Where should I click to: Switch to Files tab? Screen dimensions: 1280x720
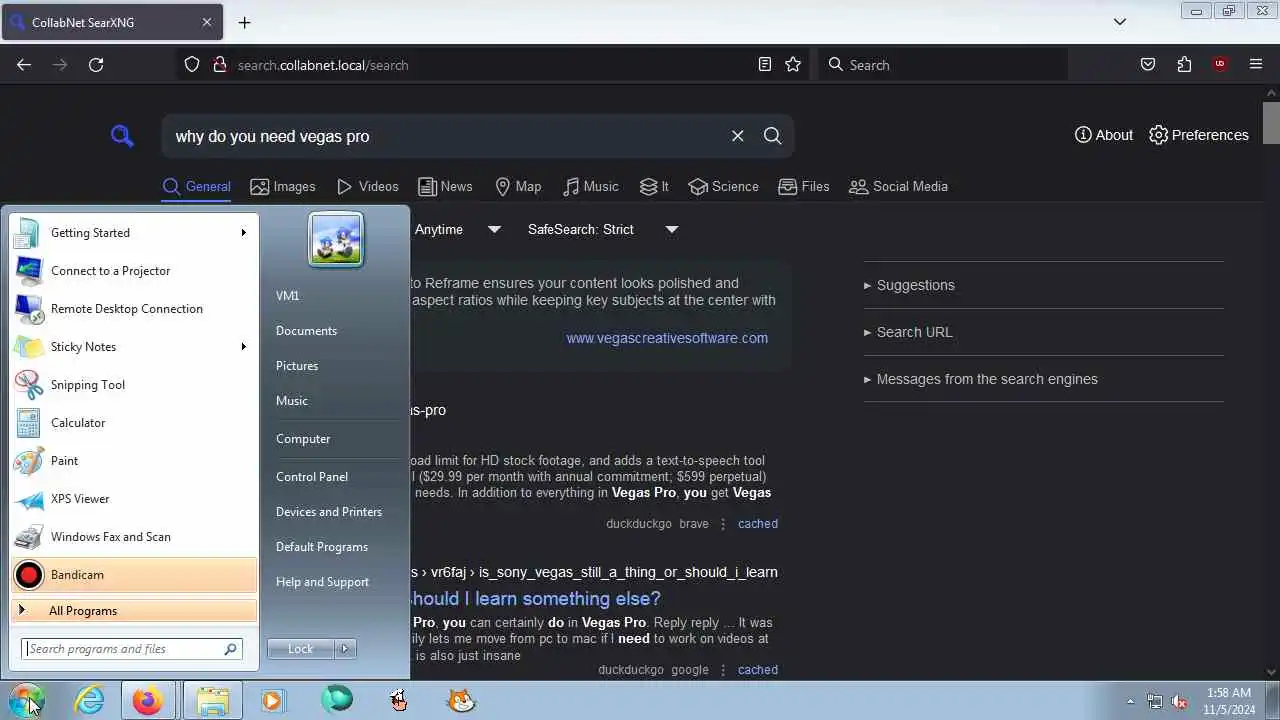point(804,186)
